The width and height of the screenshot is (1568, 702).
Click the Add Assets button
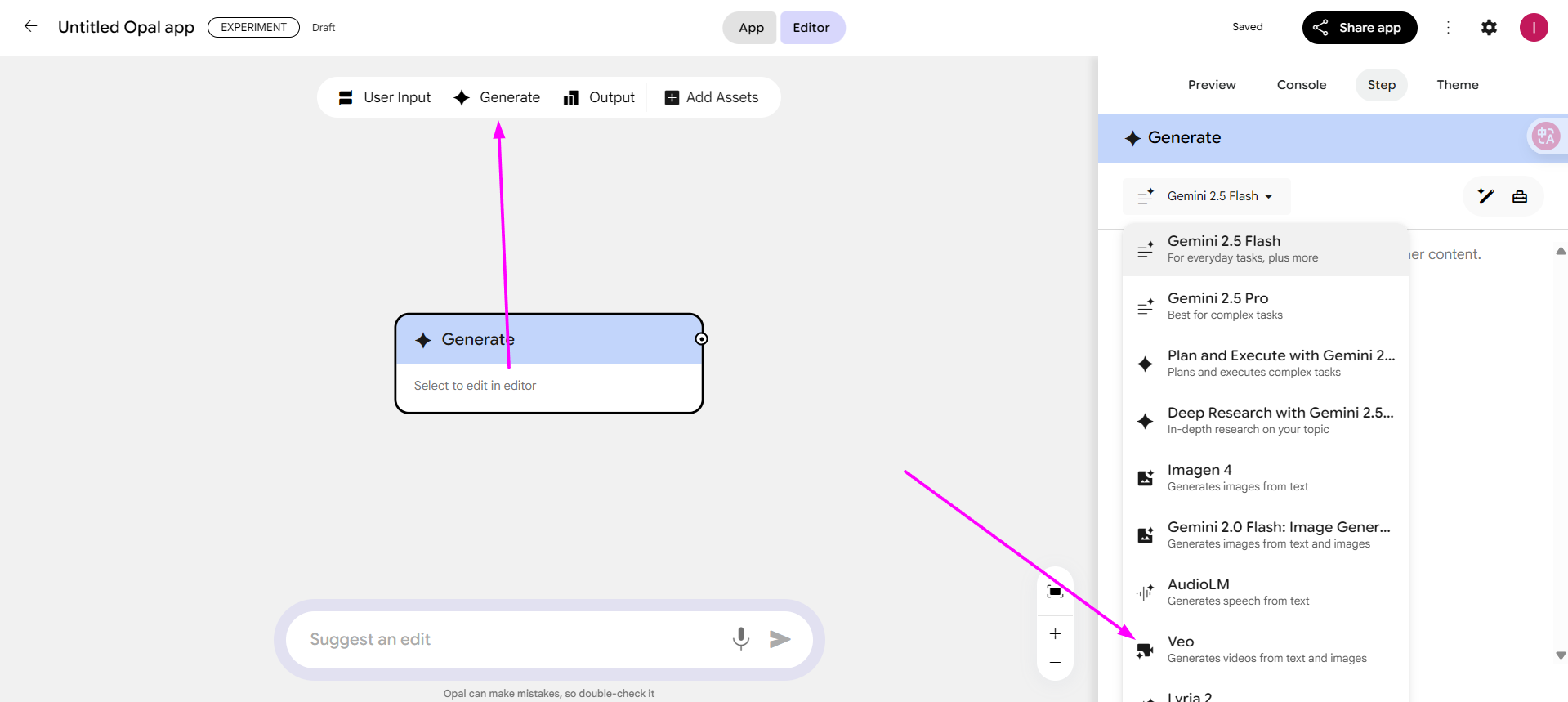pos(712,97)
